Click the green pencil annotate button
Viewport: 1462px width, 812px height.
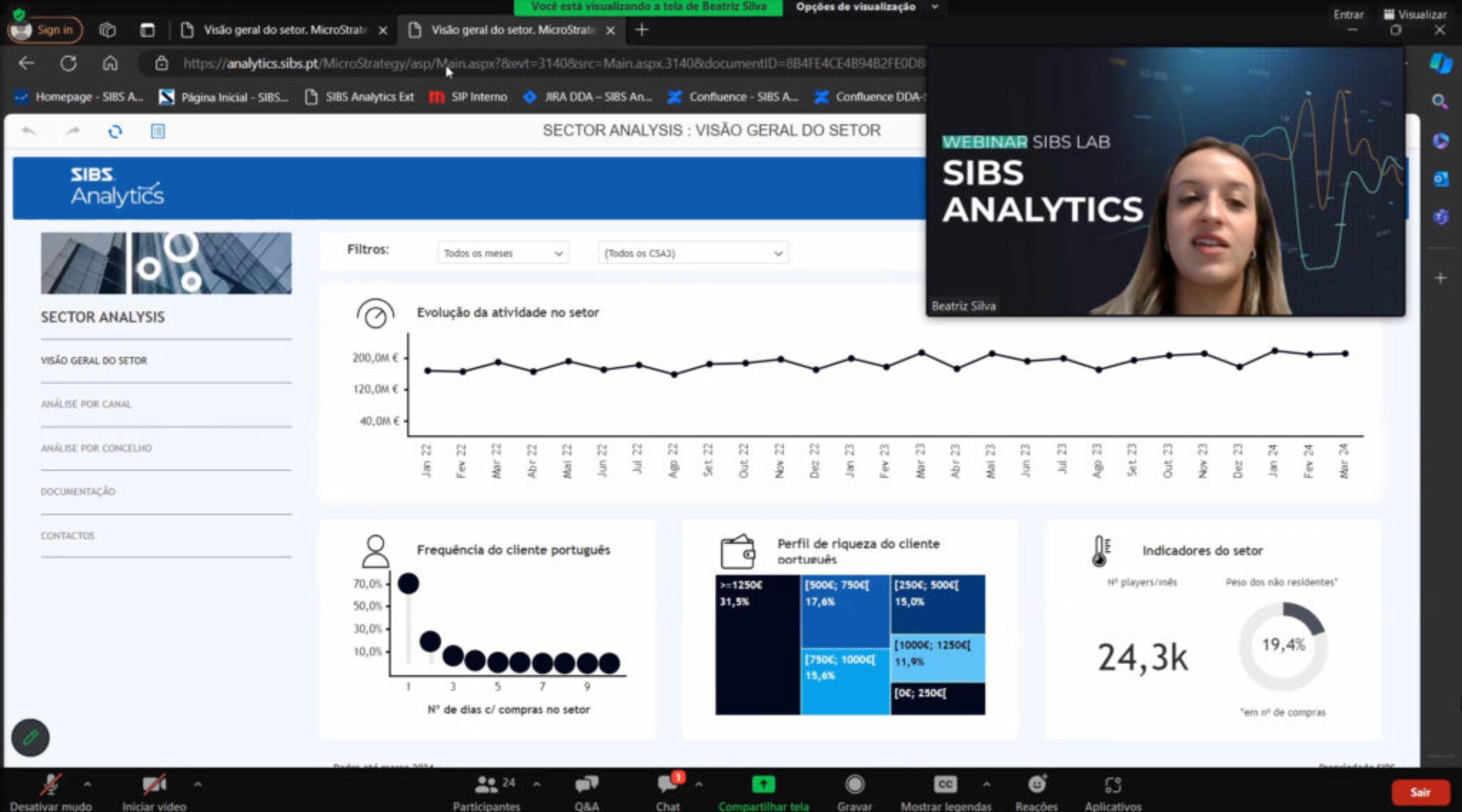[30, 737]
